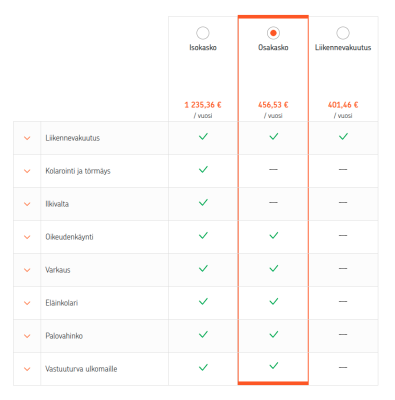Viewport: 395px width, 400px height.
Task: Click the Liikennevakuutus column header label
Action: [x=343, y=48]
